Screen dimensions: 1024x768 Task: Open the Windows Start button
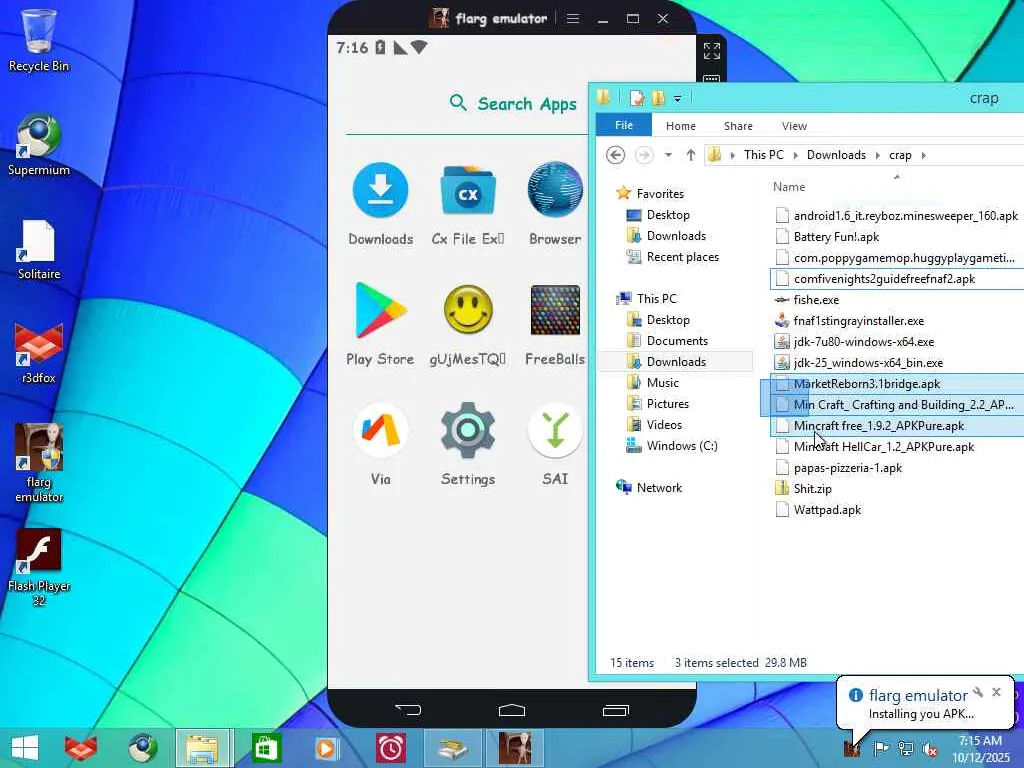coord(24,748)
